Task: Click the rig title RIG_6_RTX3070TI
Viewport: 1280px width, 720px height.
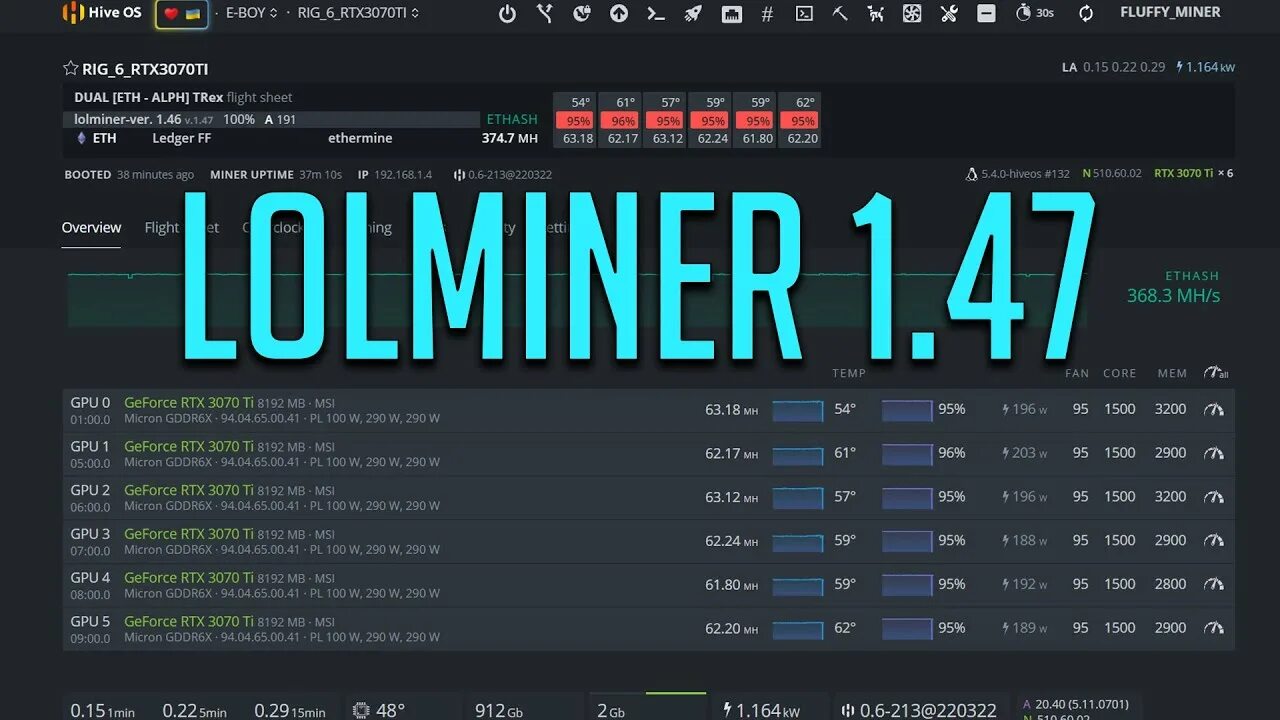Action: pyautogui.click(x=145, y=69)
